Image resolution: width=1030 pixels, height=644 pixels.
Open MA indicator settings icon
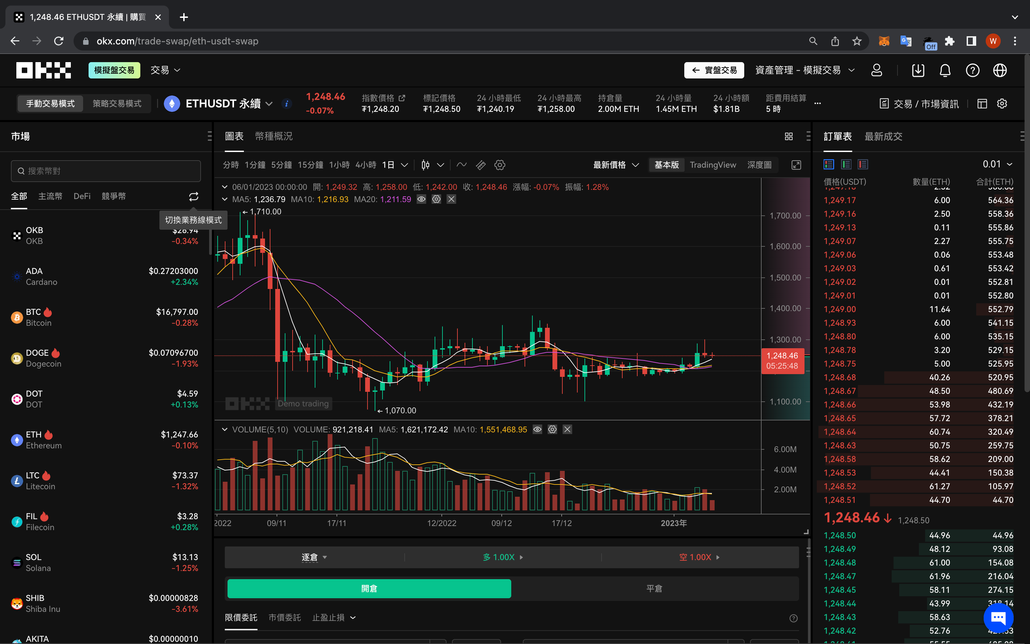pos(436,199)
